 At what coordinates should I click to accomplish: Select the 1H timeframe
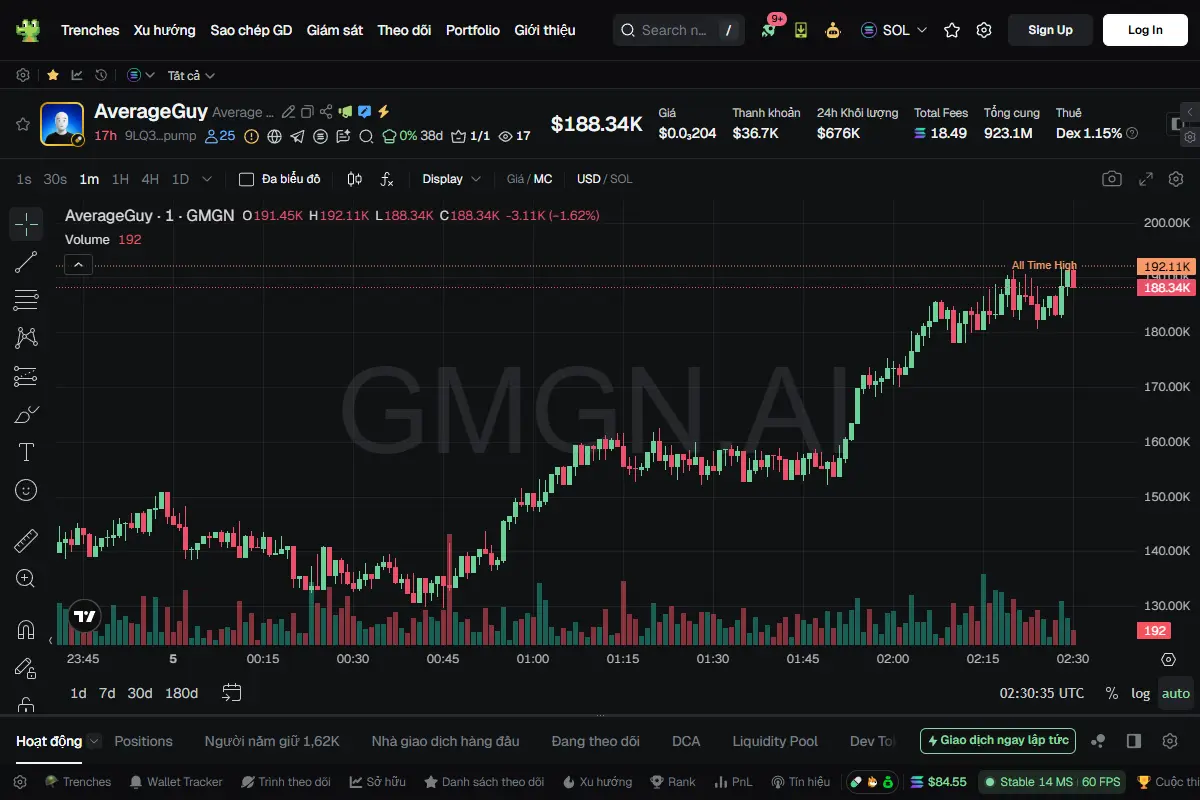[120, 179]
